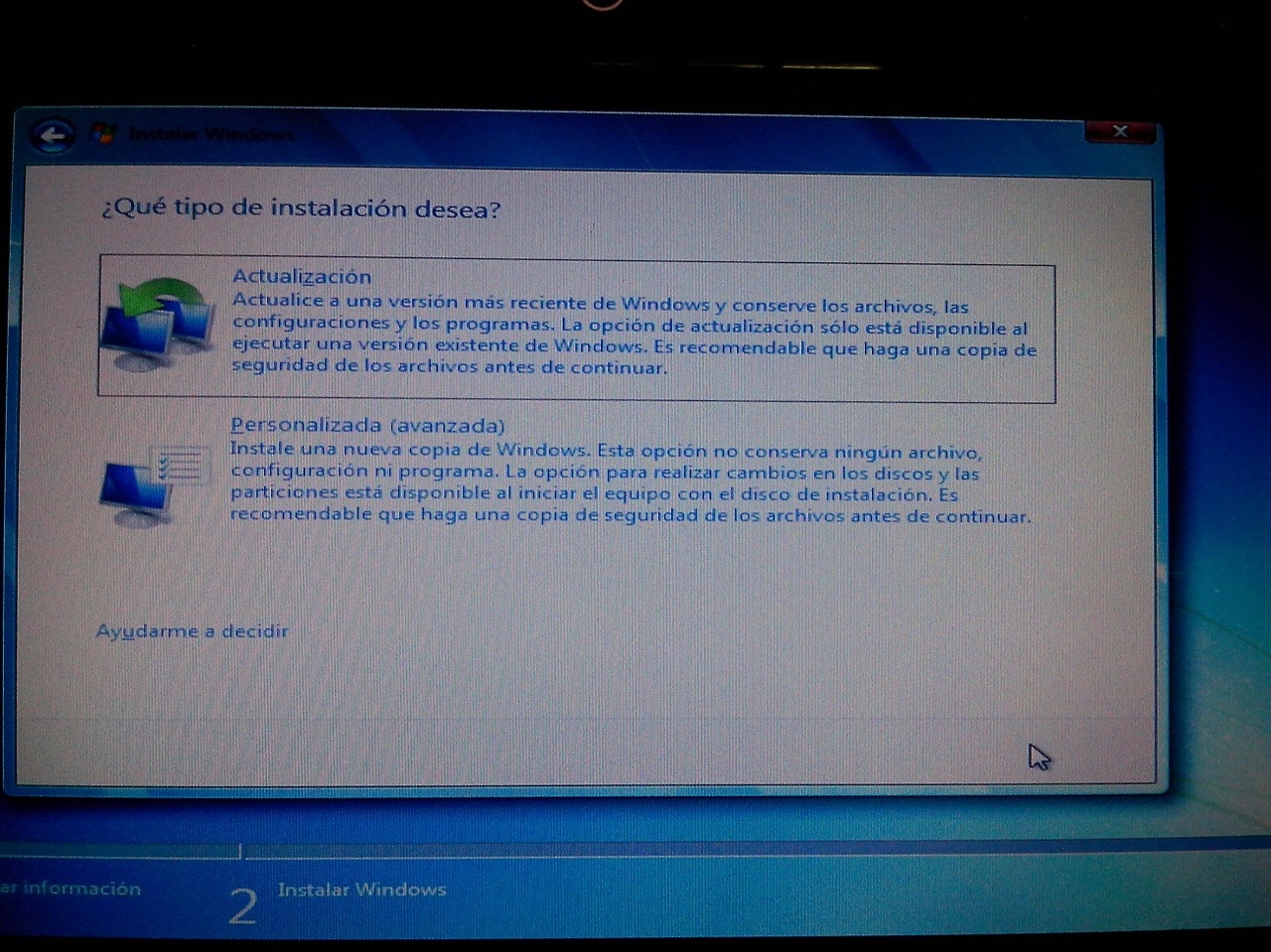Click the large step number 2
This screenshot has width=1271, height=952.
(x=243, y=905)
